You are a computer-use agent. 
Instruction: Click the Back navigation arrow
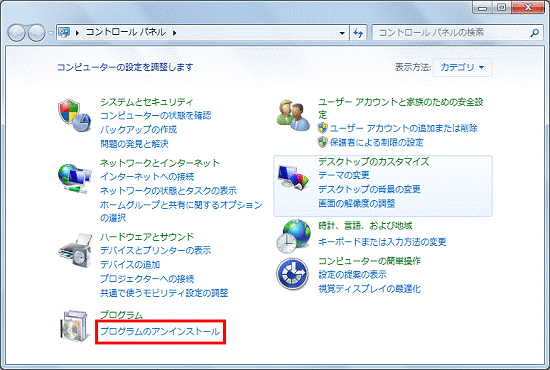click(x=16, y=33)
